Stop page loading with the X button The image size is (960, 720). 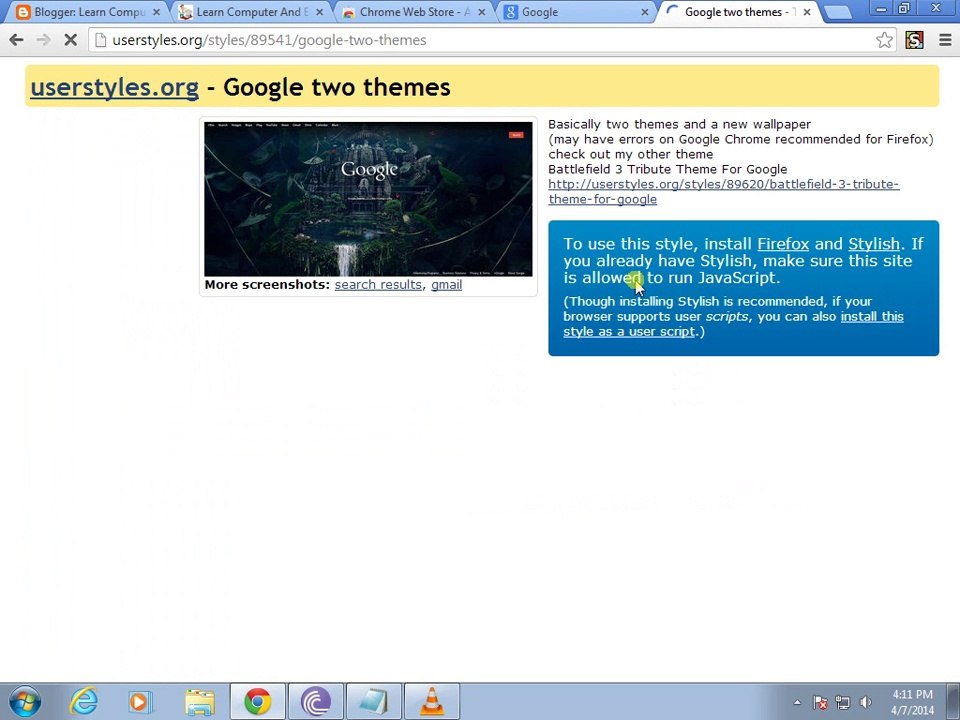tap(70, 40)
